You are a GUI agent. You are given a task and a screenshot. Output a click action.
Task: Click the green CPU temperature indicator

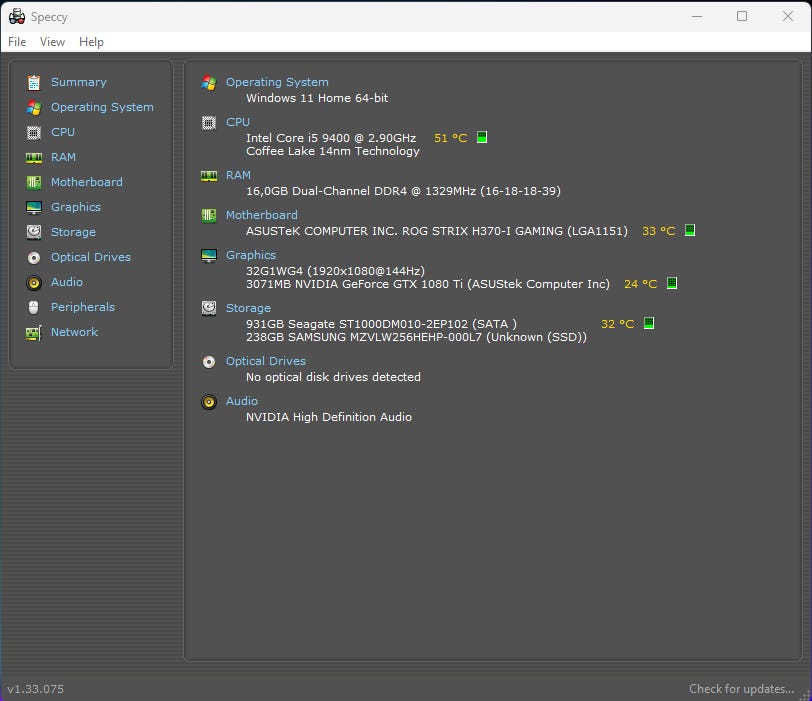point(482,138)
